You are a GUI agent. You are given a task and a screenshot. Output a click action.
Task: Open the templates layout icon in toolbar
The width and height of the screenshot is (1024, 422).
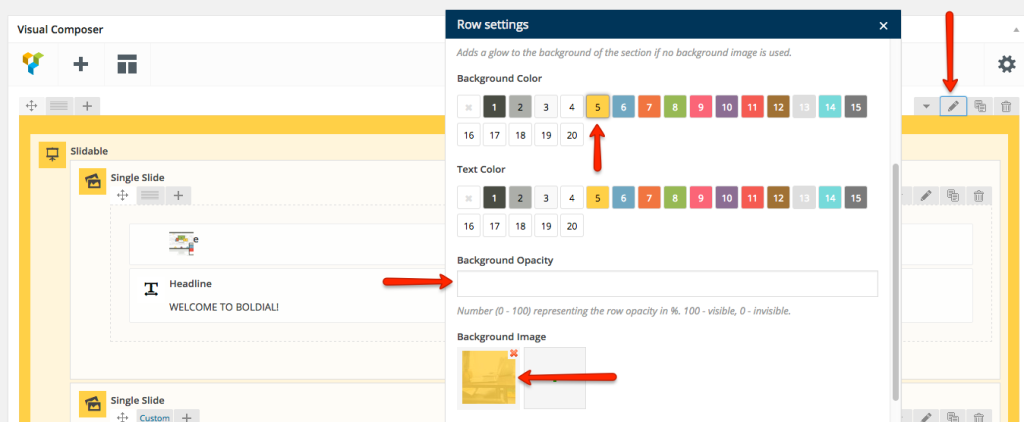tap(127, 64)
